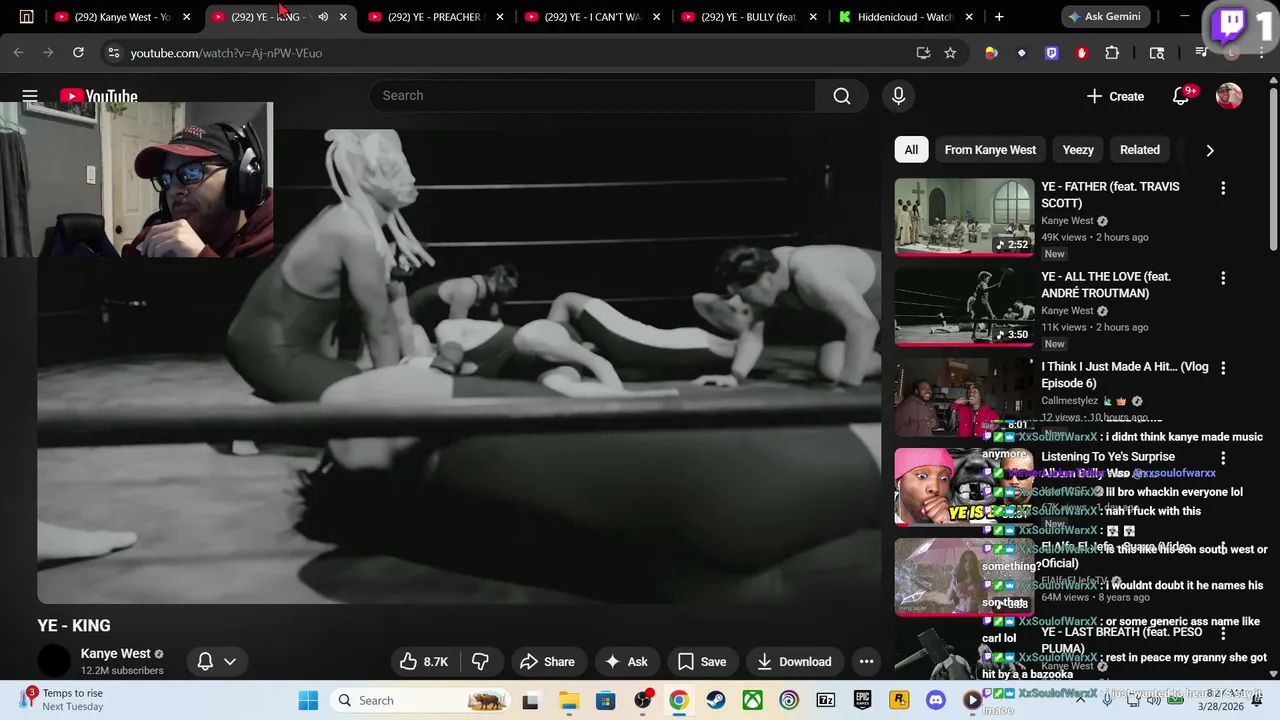Open the weather widget Temps to rise

click(x=60, y=699)
